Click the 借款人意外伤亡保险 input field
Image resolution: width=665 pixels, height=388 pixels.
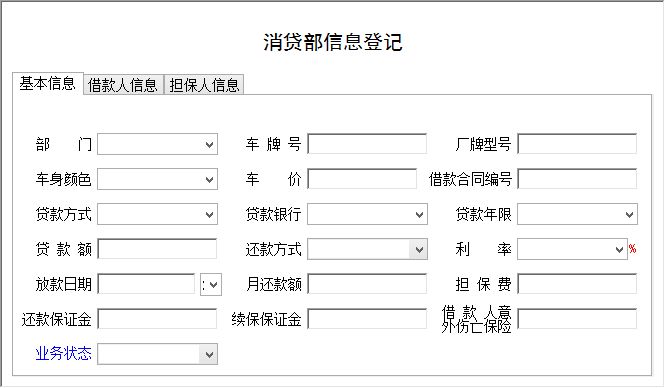[x=577, y=319]
